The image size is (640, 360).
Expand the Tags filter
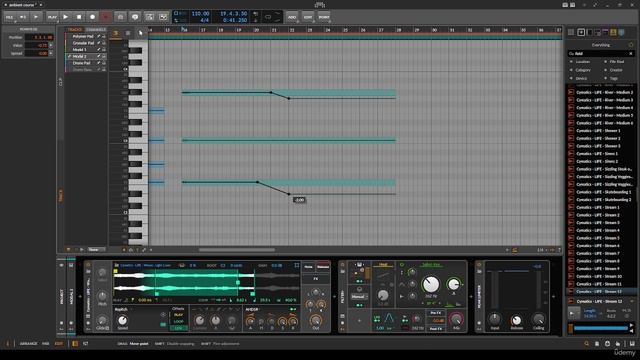(x=613, y=78)
